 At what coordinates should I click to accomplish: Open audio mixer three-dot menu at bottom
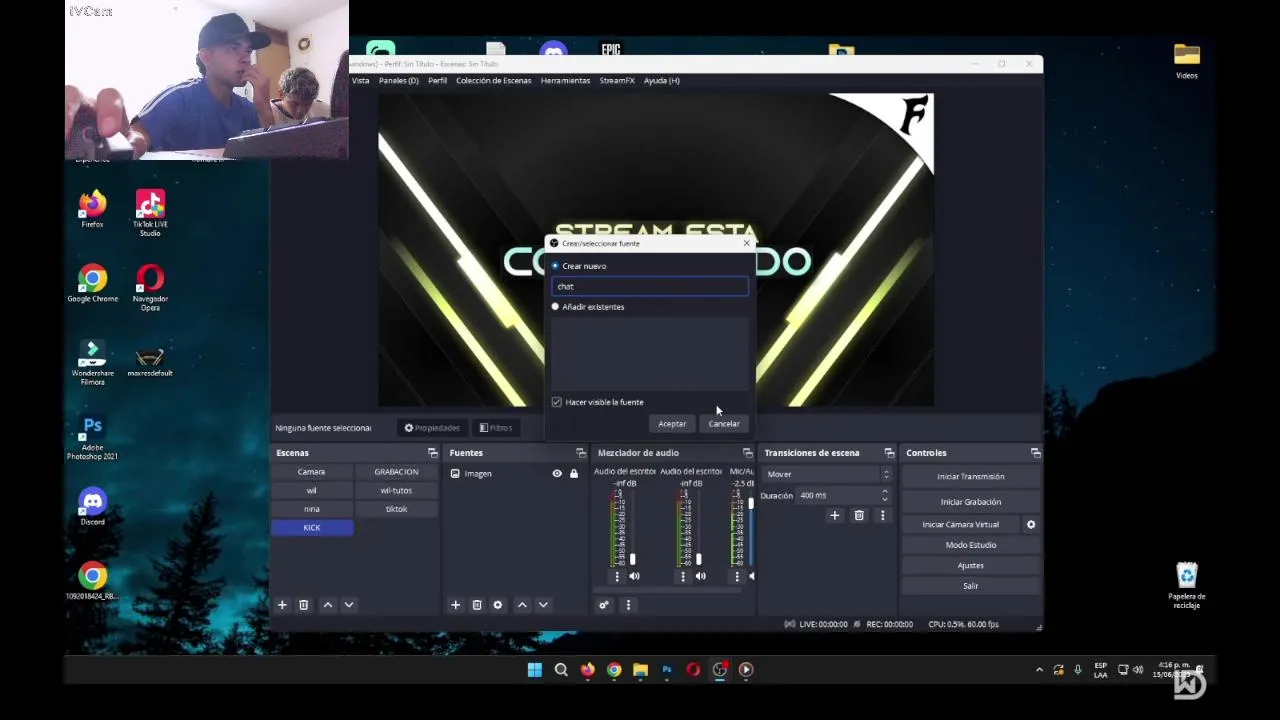[628, 605]
